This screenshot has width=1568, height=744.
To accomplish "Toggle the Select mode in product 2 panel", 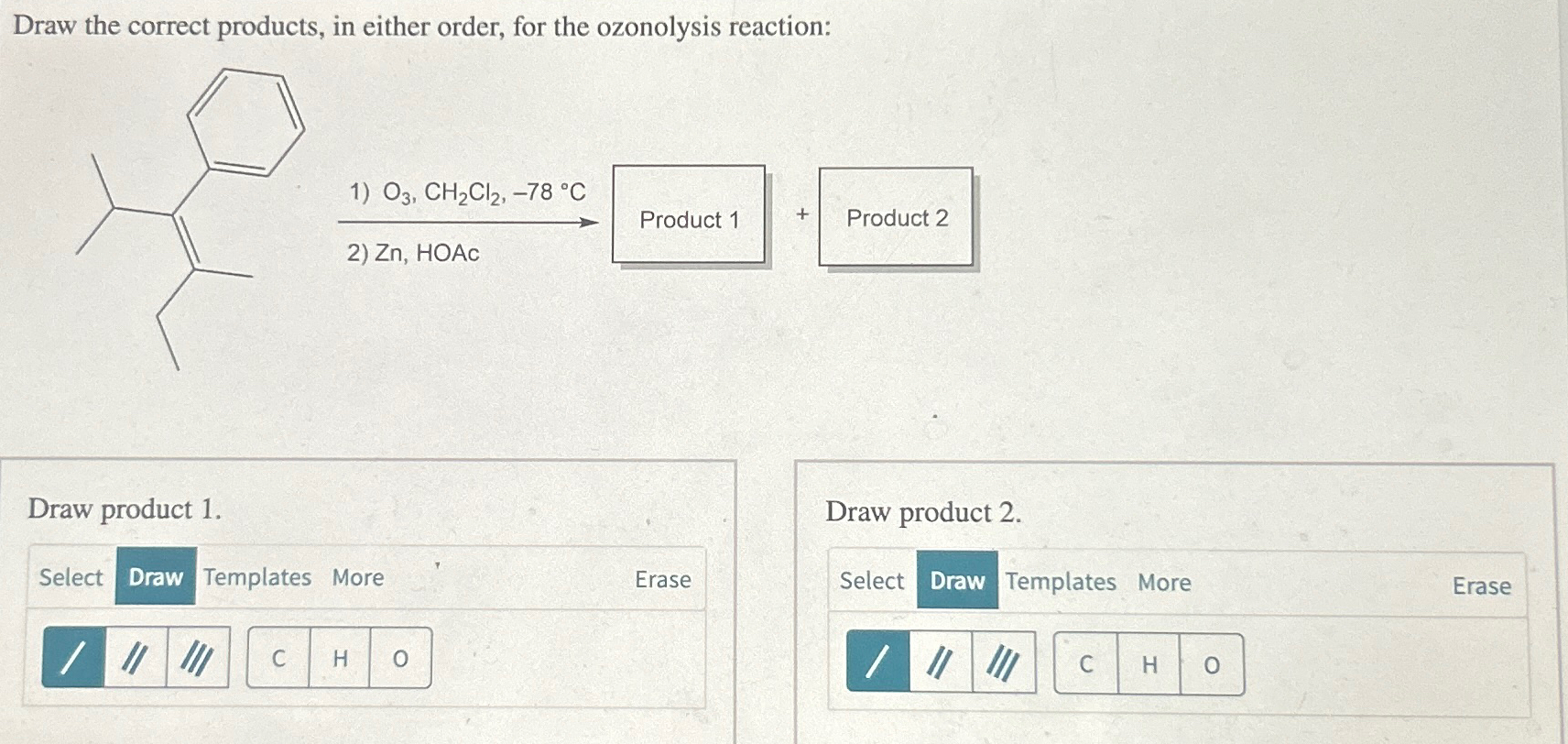I will click(x=872, y=581).
